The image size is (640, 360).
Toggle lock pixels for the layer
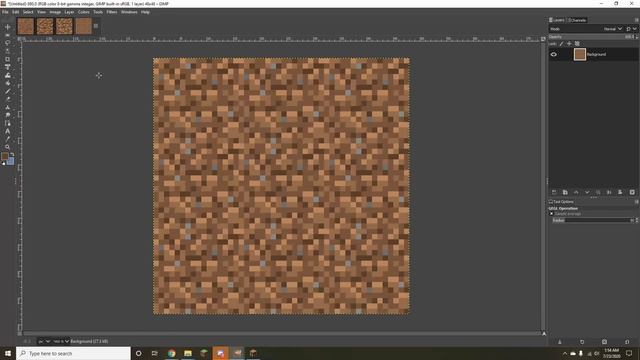tap(561, 44)
